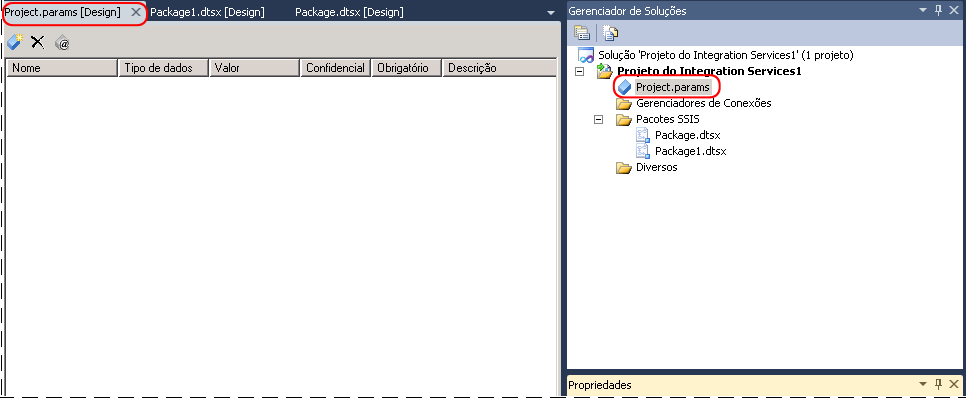Pin the Propriedades panel

click(939, 384)
